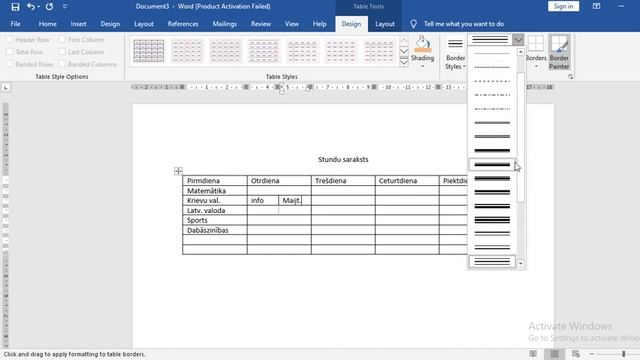Click the Ribbon Display Options icon
The image size is (640, 360).
click(596, 6)
